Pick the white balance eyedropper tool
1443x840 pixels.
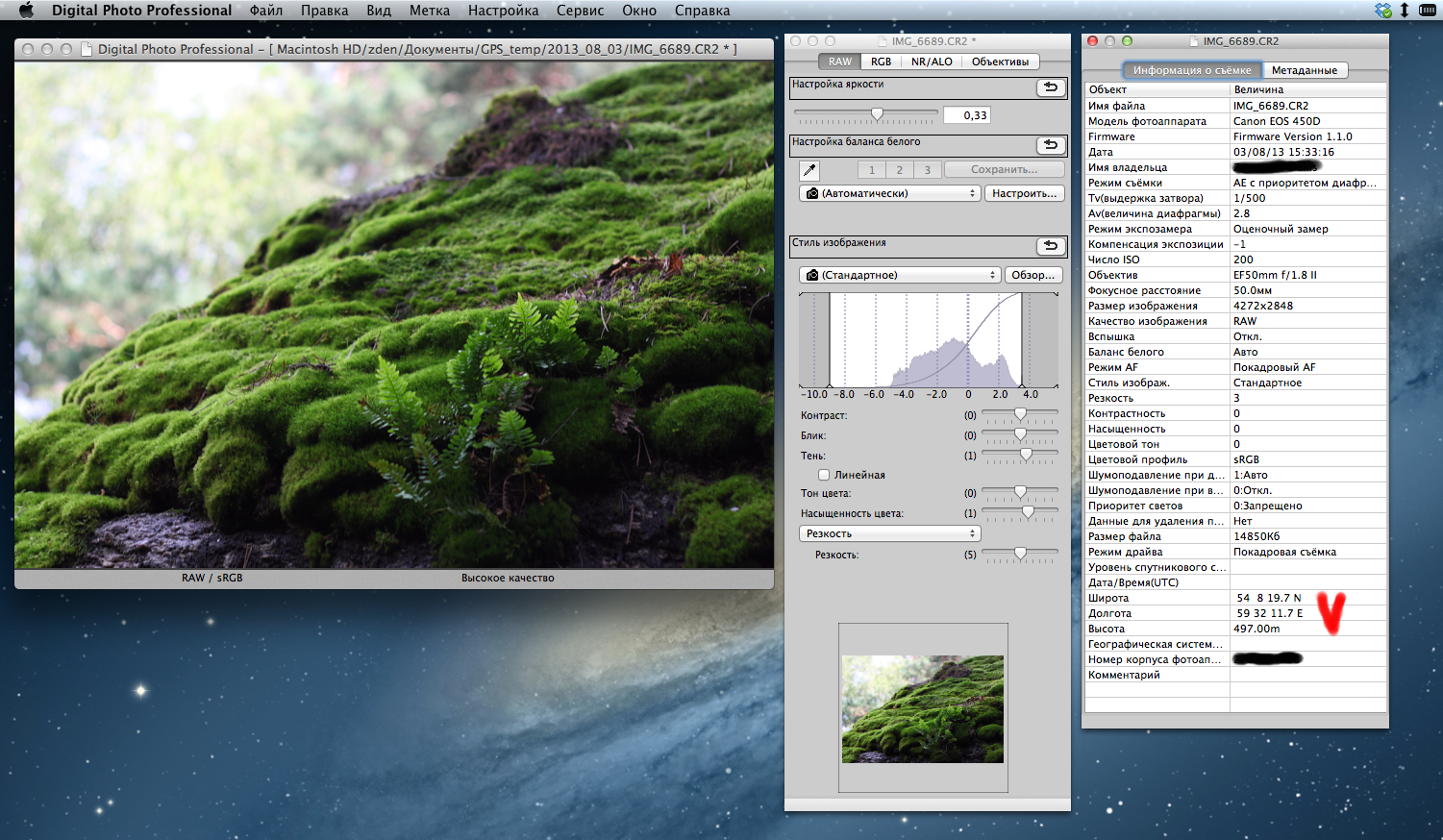coord(809,170)
